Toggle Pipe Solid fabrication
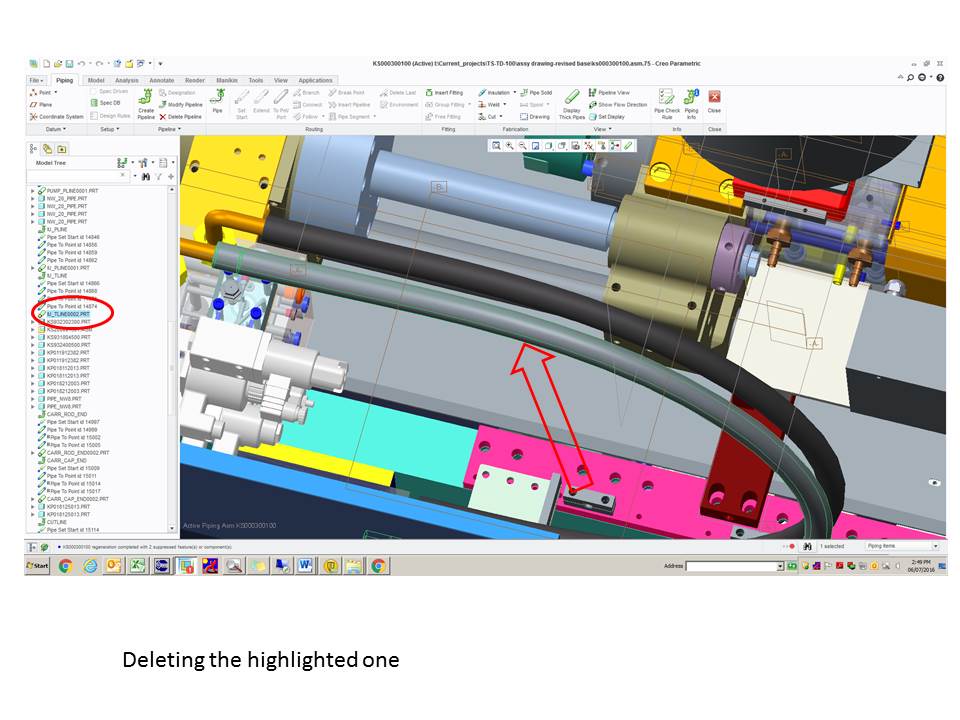This screenshot has height=720, width=960. (536, 92)
